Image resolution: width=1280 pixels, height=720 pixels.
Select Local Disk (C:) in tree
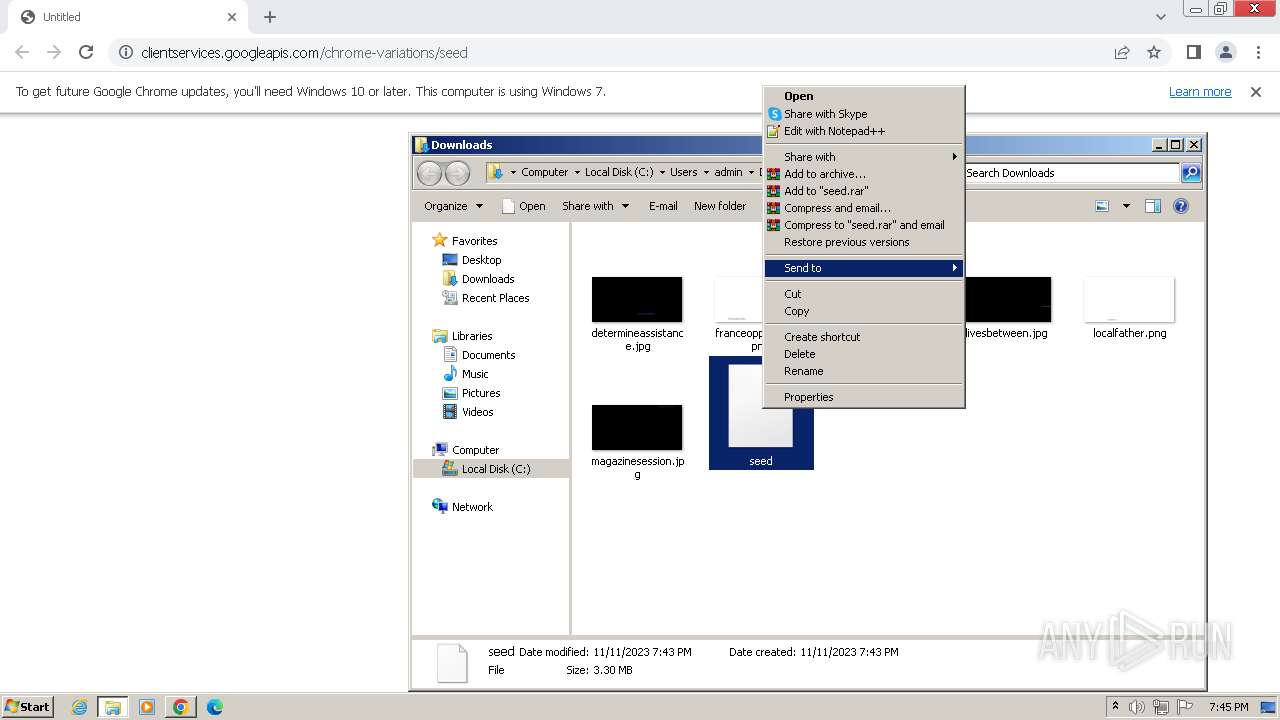coord(495,469)
